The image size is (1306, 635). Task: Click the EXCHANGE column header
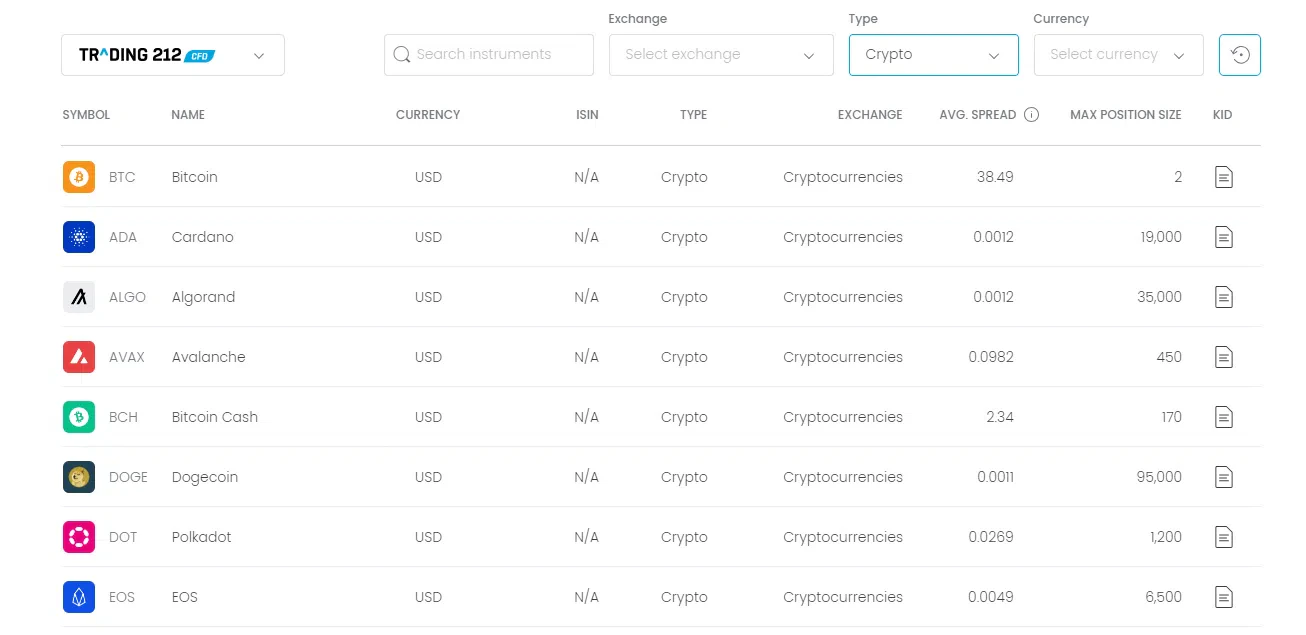(870, 115)
